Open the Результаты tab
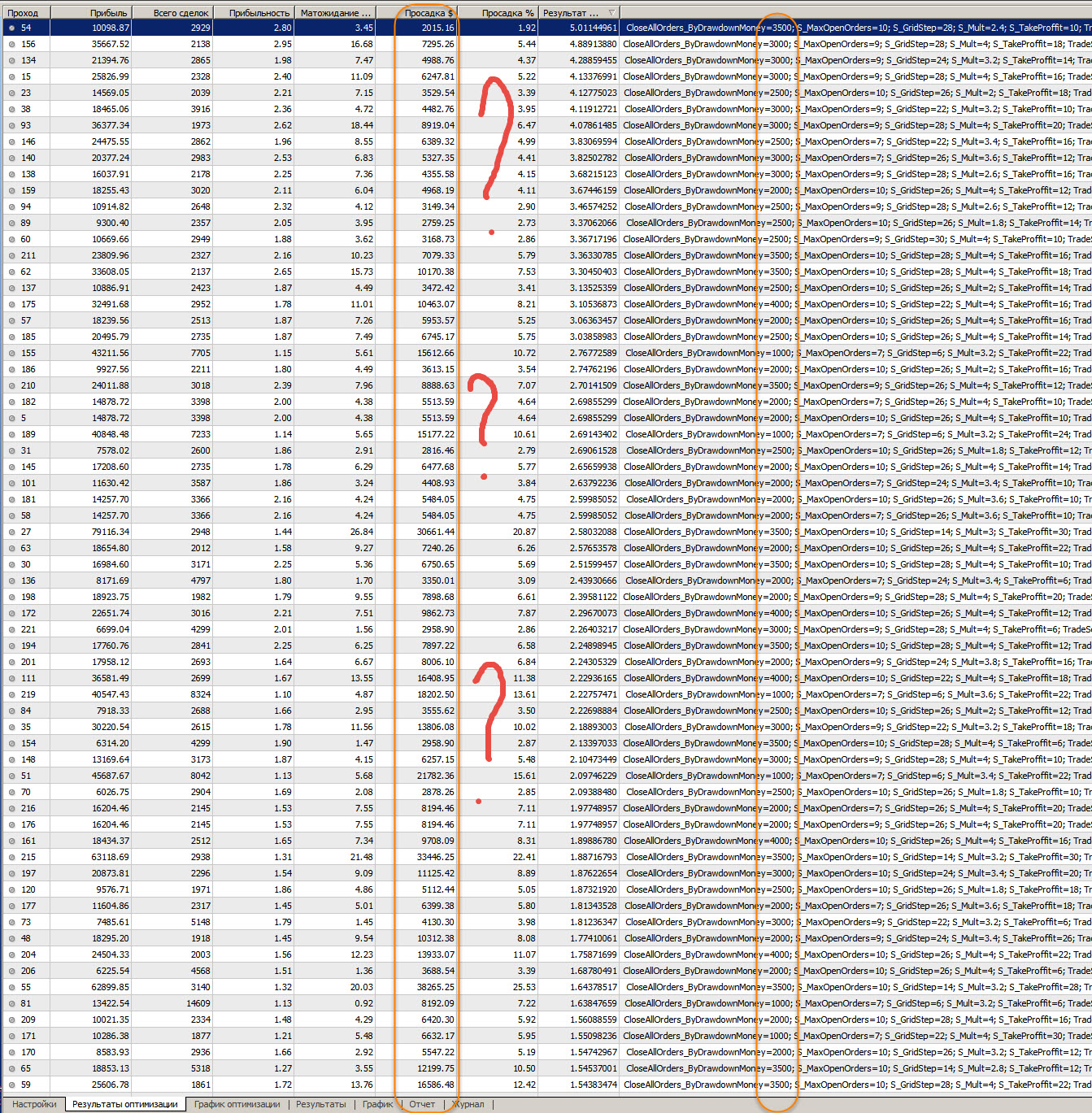1092x1113 pixels. click(320, 1104)
